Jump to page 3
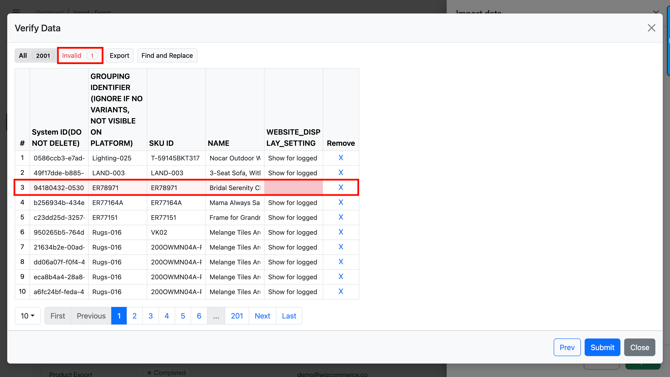This screenshot has width=670, height=377. point(150,316)
